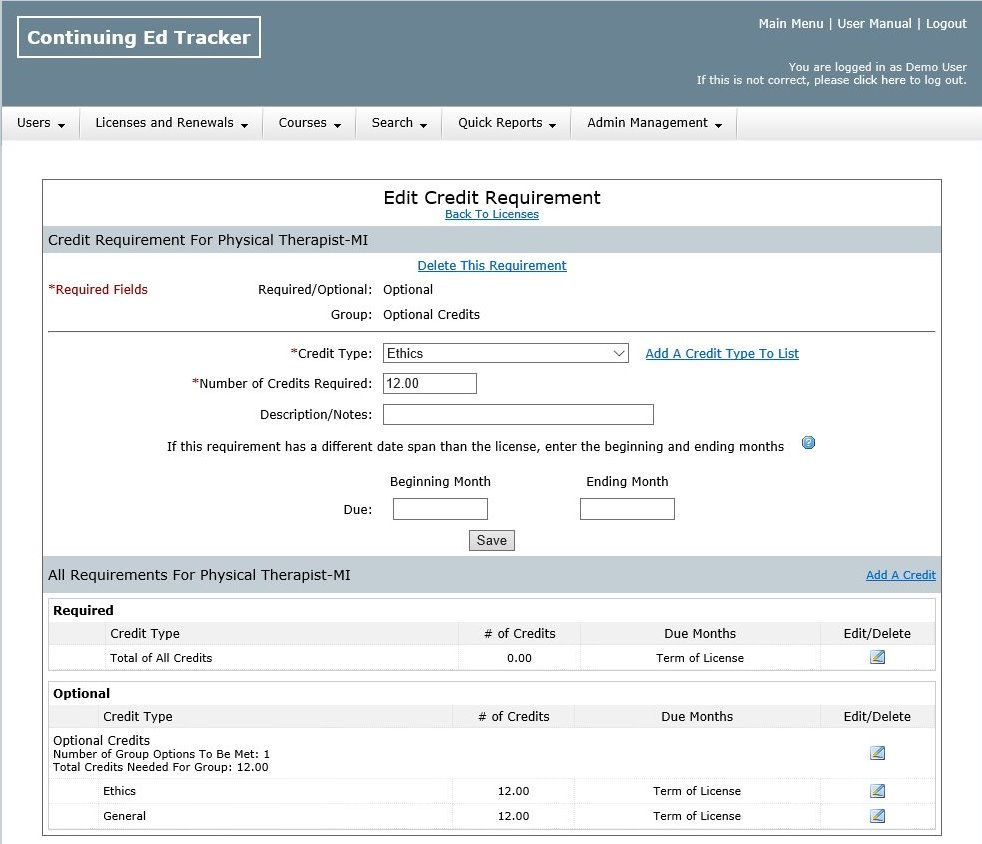The height and width of the screenshot is (844, 982).
Task: Click Delete This Requirement link
Action: 491,266
